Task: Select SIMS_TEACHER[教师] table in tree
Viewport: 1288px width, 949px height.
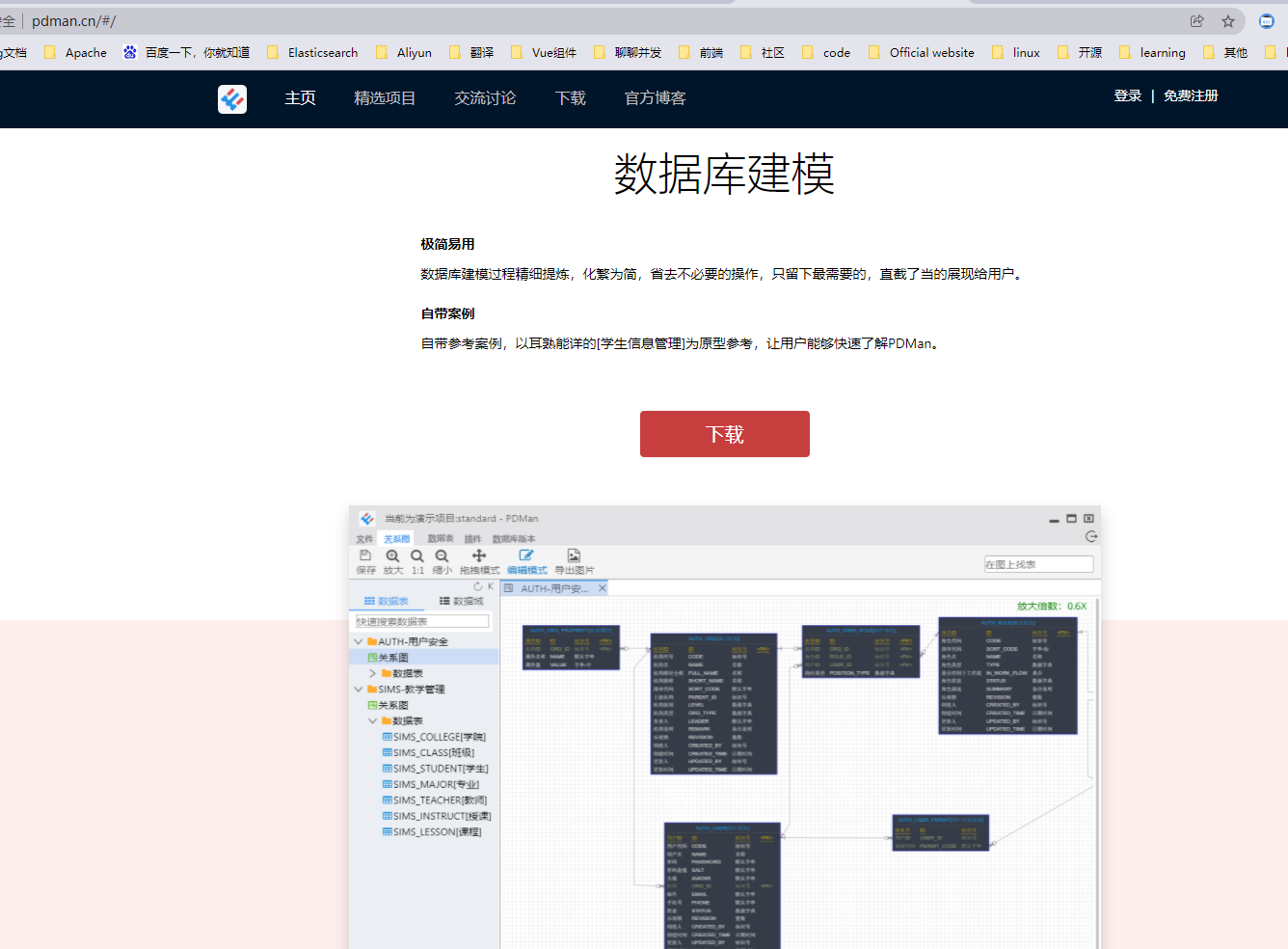Action: [x=435, y=800]
